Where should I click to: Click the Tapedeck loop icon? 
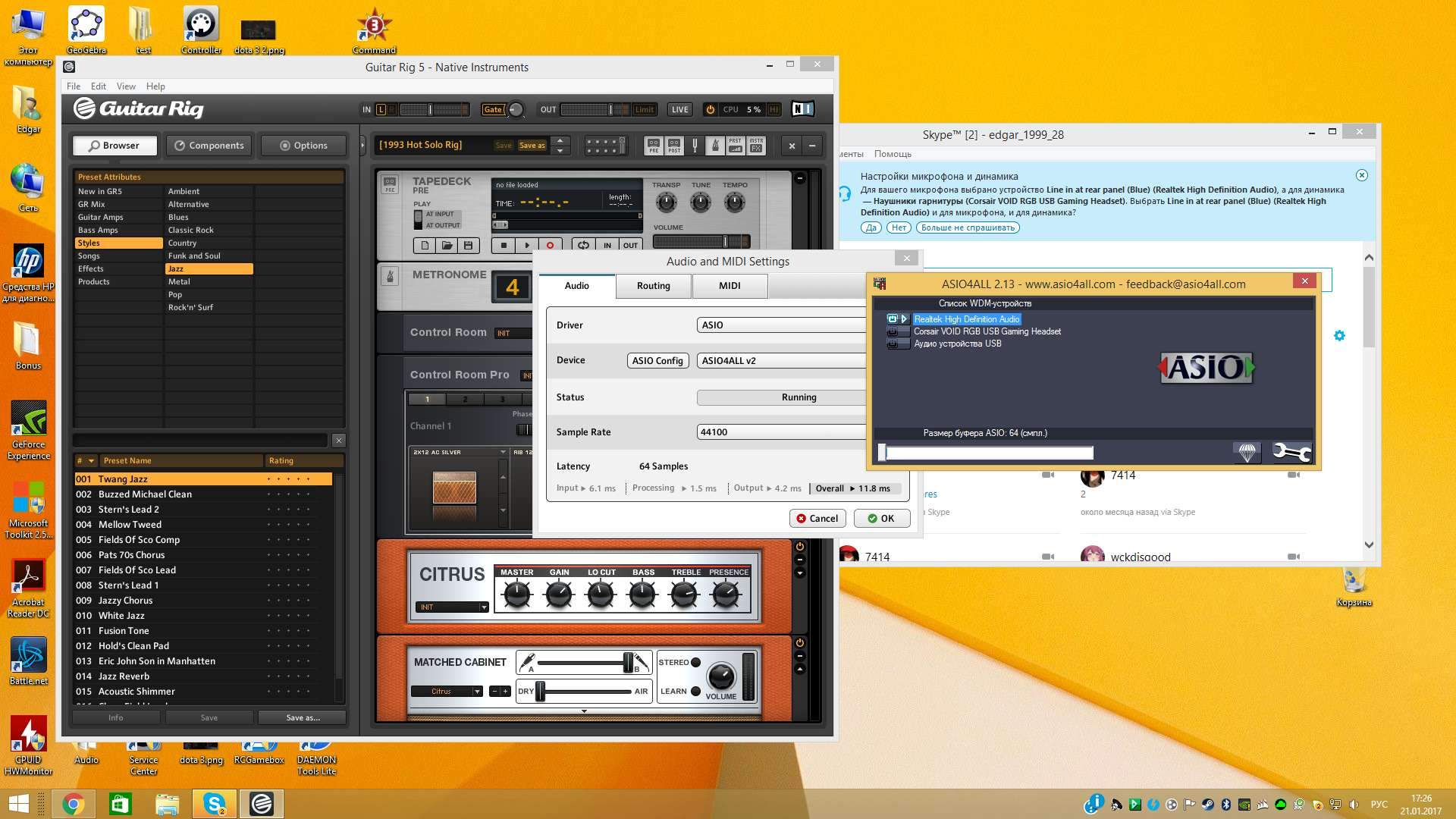(582, 245)
